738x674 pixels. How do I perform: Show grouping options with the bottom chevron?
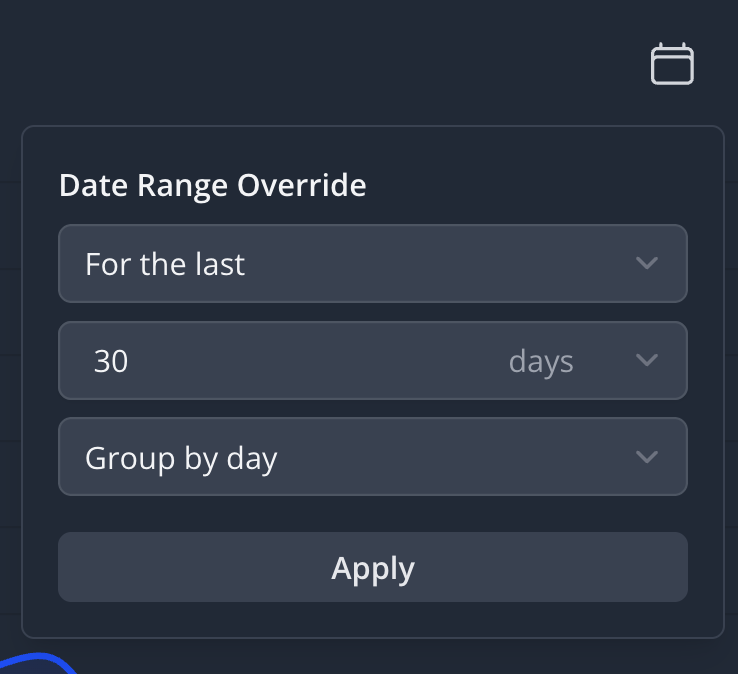click(647, 457)
